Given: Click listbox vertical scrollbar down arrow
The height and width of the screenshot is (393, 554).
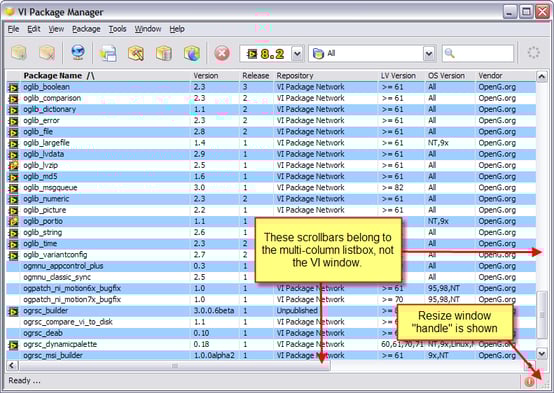Looking at the screenshot, I should (542, 353).
